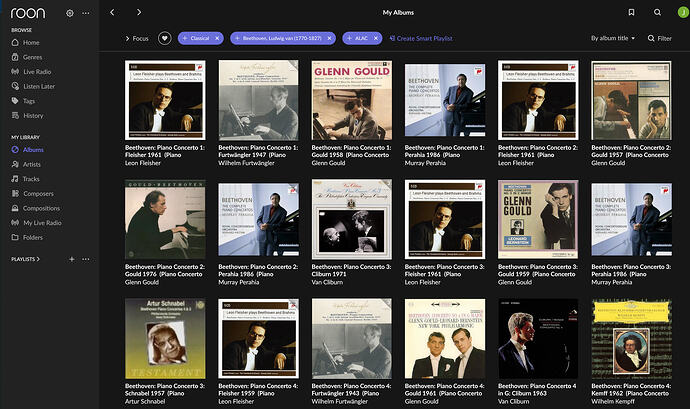Remove the ALAC filter tag
Viewport: 690px width, 409px height.
[376, 38]
